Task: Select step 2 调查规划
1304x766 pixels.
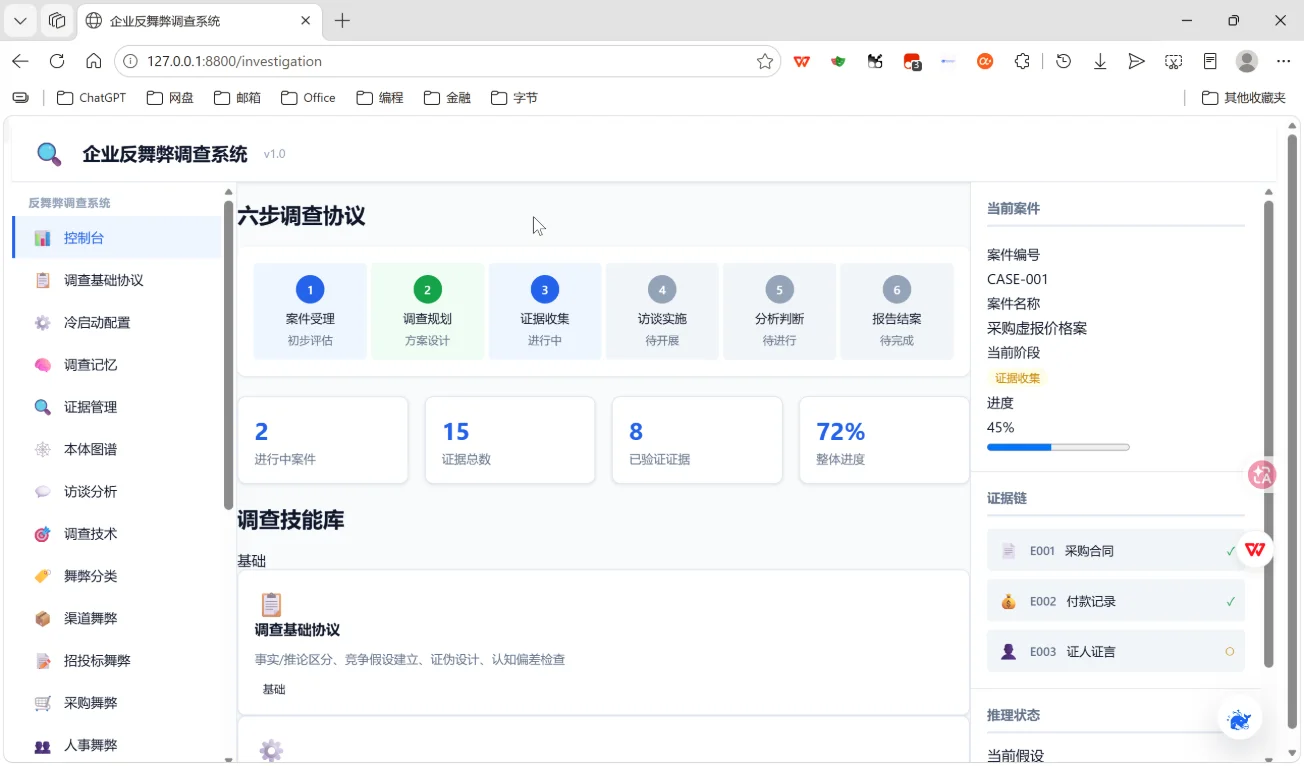Action: tap(427, 311)
